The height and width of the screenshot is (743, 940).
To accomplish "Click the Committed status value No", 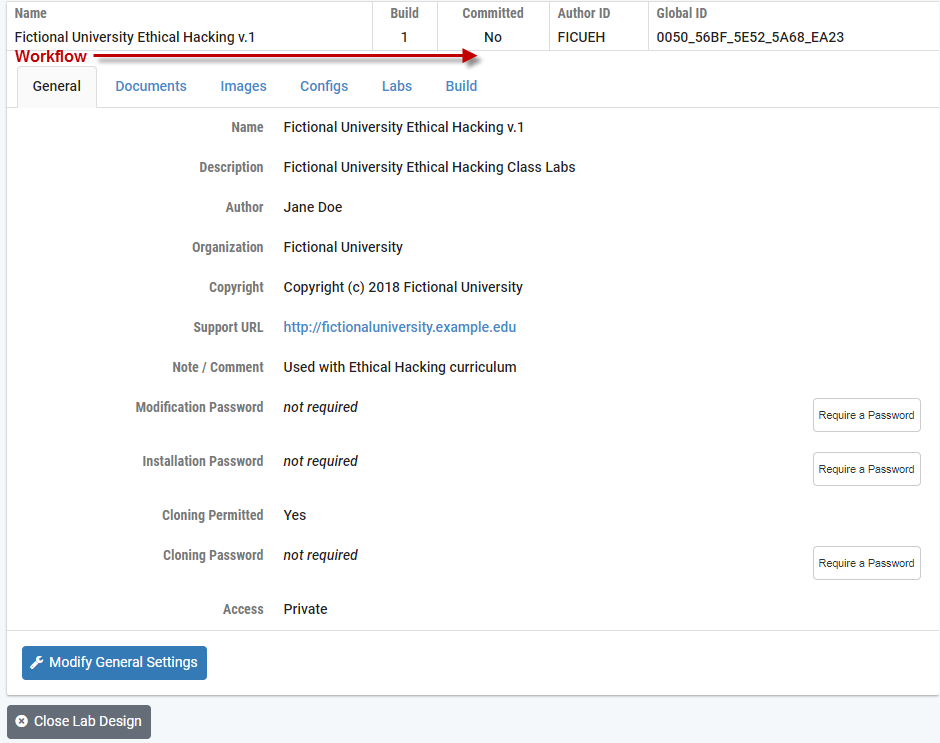I will (x=493, y=37).
